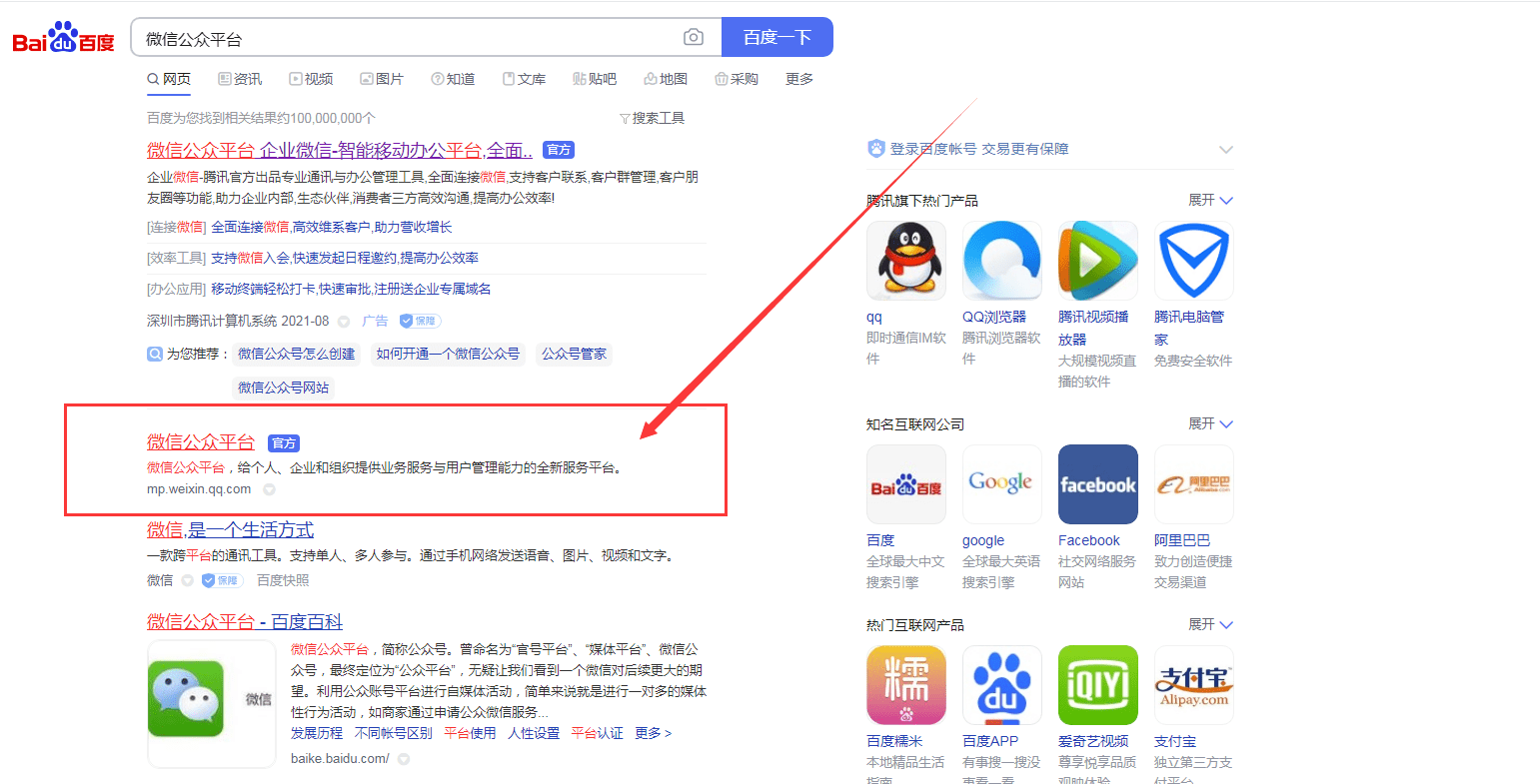Viewport: 1540px width, 784px height.
Task: Click 保障 badge in the 腾讯 ad result
Action: click(420, 322)
